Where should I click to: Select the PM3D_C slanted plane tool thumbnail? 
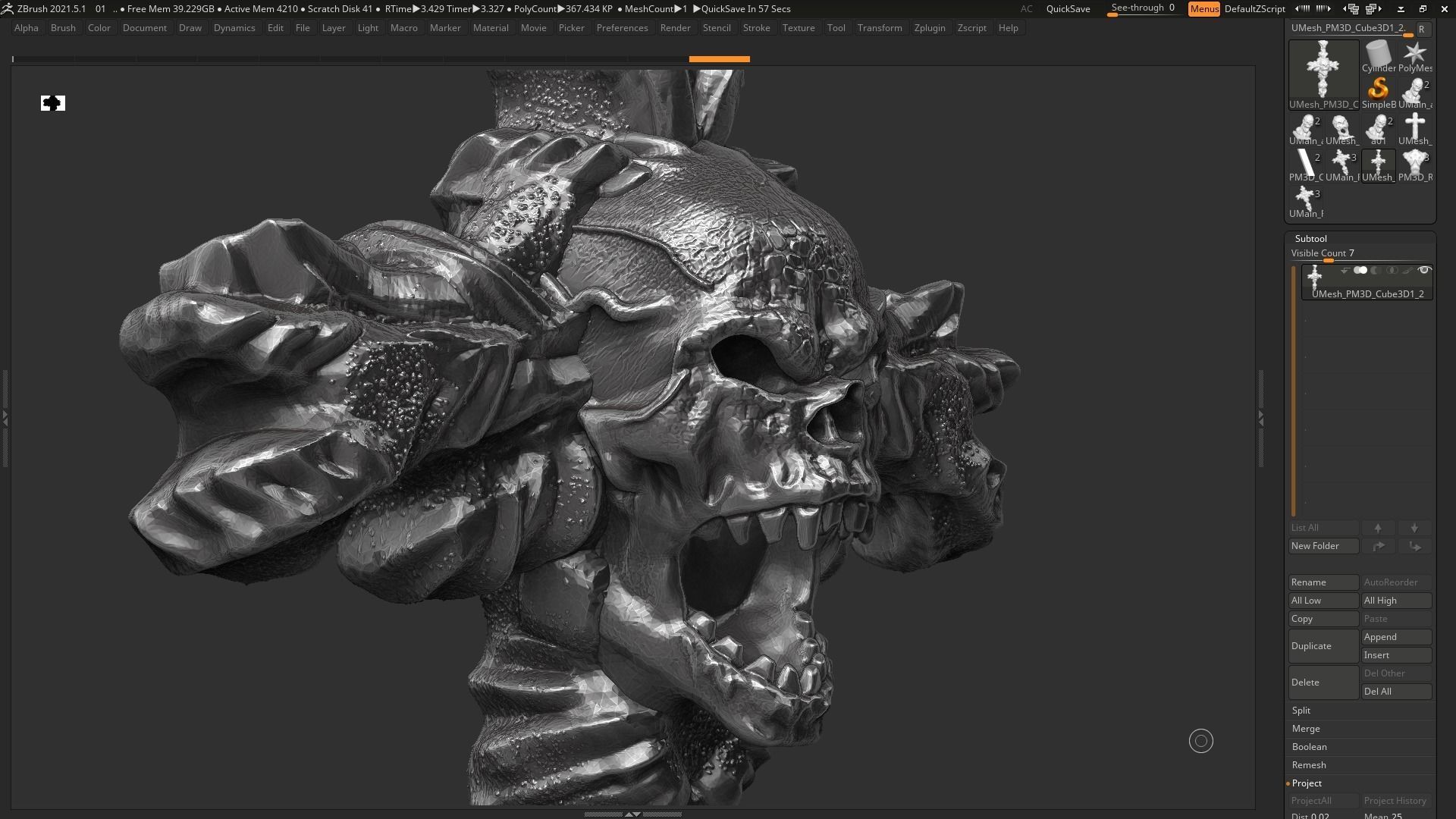click(x=1305, y=166)
